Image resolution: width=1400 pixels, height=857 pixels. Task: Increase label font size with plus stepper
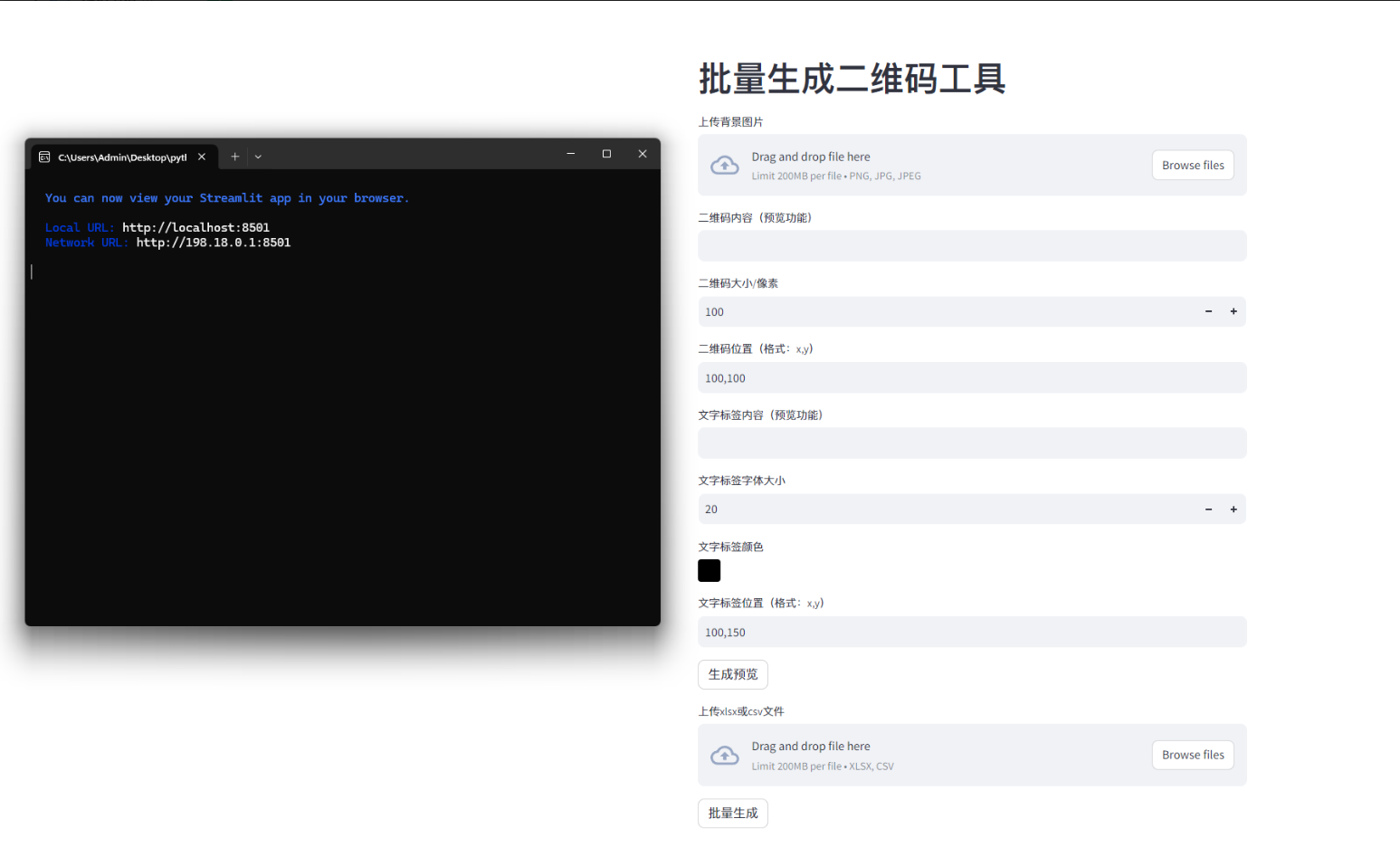[x=1233, y=509]
